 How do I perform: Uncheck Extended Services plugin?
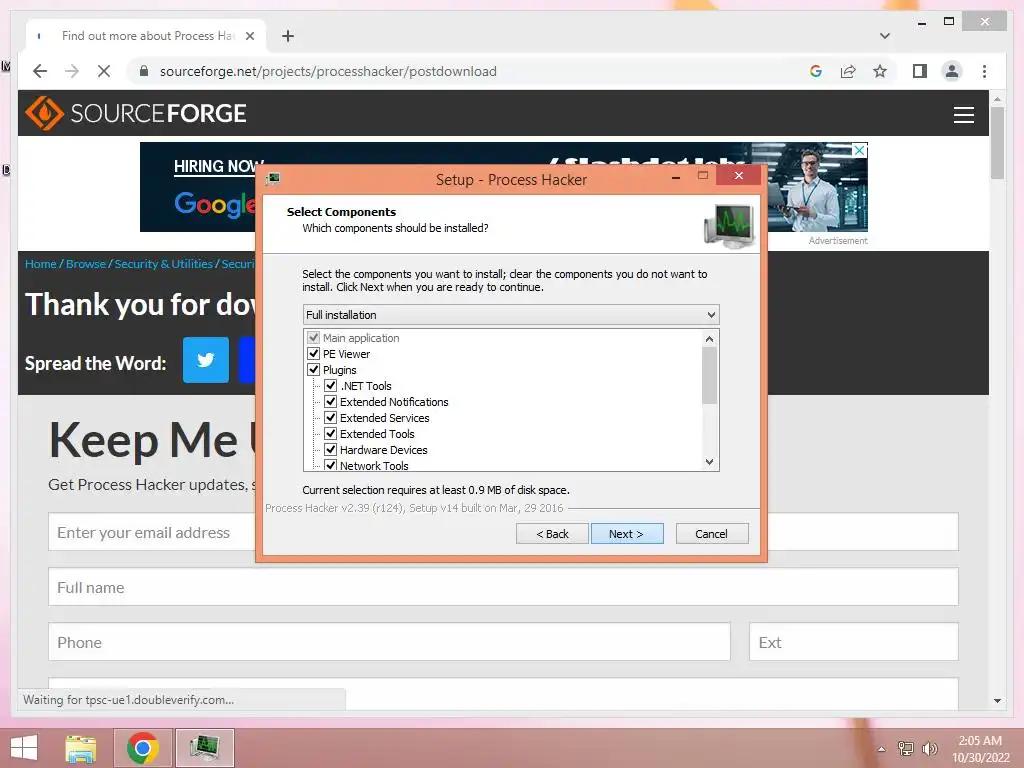pyautogui.click(x=330, y=417)
